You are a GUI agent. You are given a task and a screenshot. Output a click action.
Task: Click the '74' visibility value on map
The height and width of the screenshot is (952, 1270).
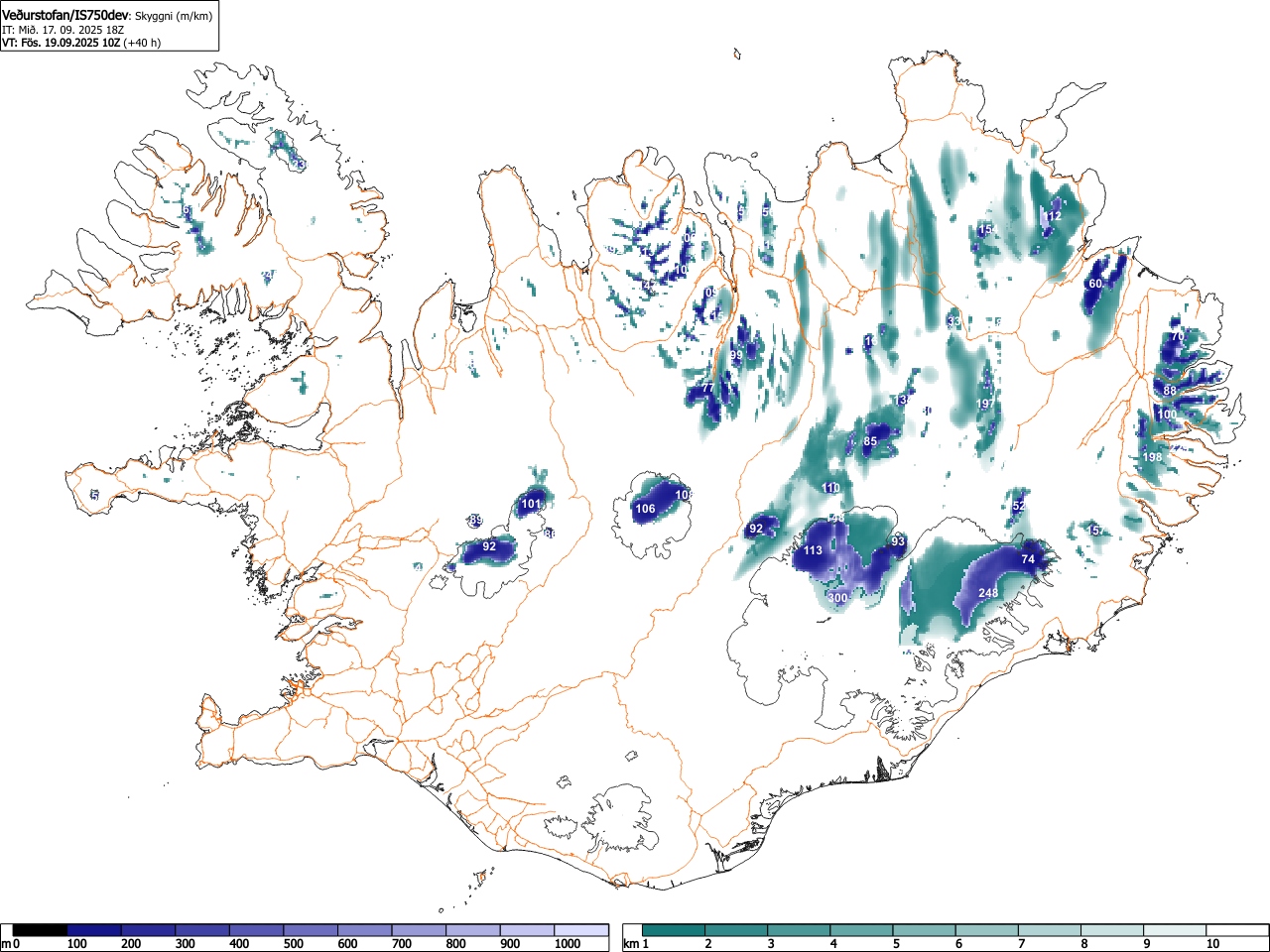tap(1028, 559)
